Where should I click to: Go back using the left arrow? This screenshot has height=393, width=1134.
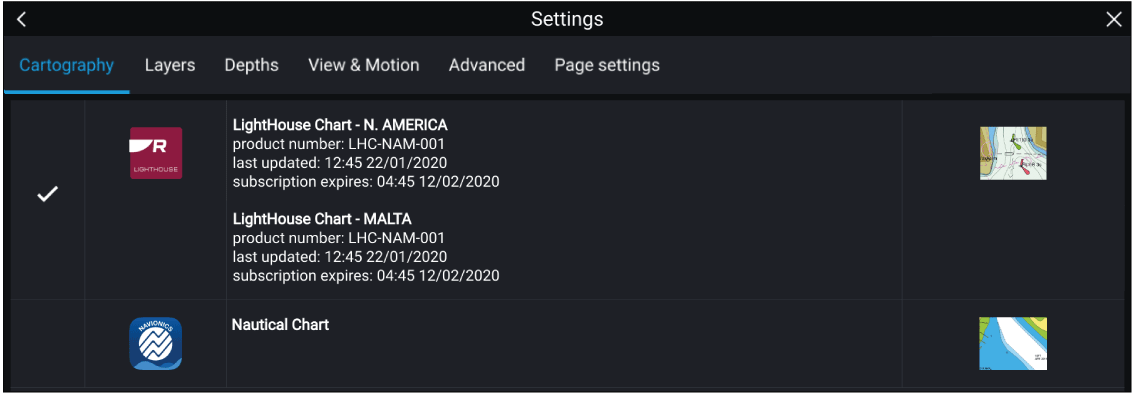[22, 20]
